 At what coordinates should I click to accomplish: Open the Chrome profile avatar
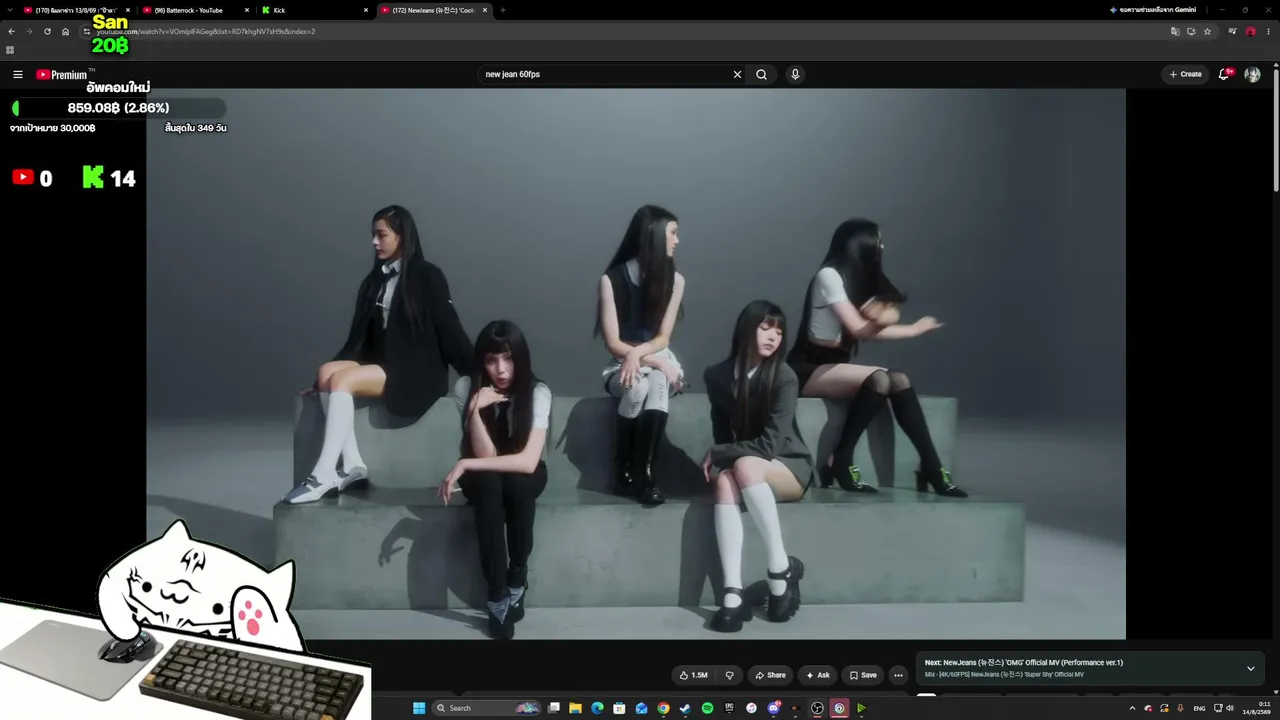pos(1250,31)
